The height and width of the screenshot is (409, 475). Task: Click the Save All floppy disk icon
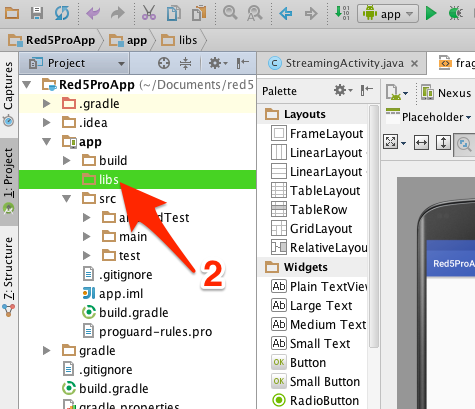coord(37,13)
